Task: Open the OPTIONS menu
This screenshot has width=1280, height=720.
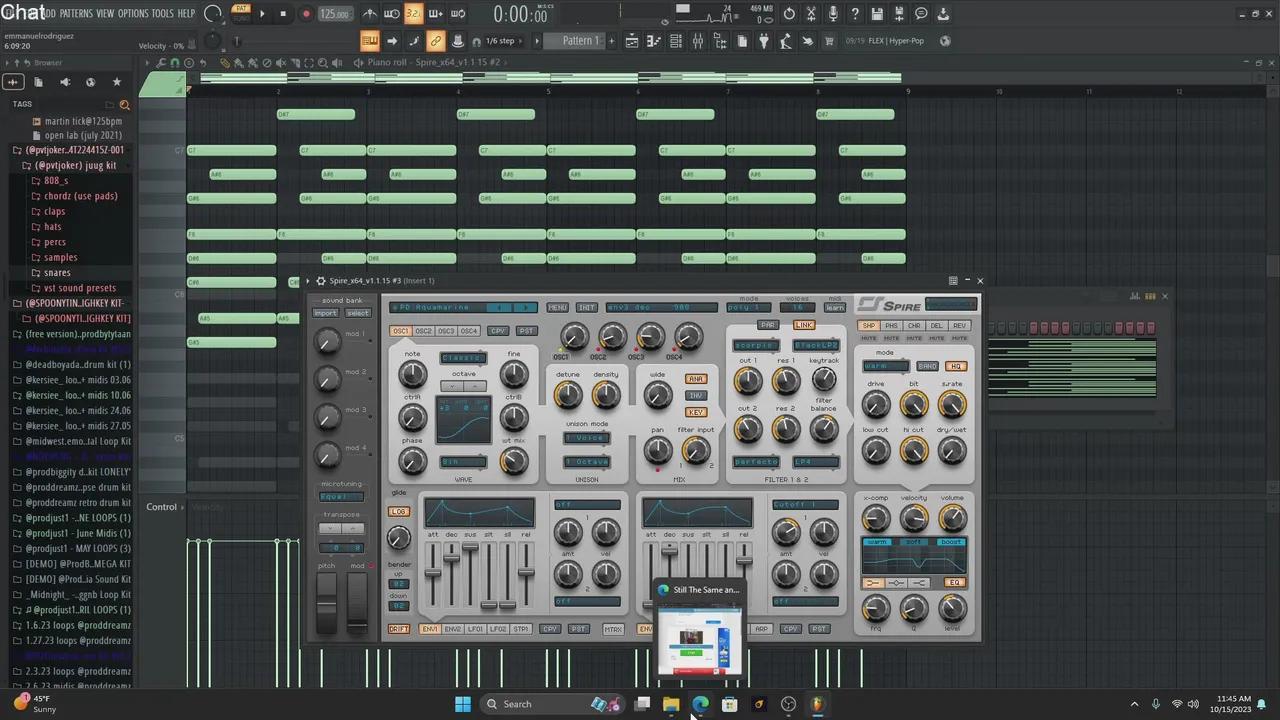Action: [132, 14]
